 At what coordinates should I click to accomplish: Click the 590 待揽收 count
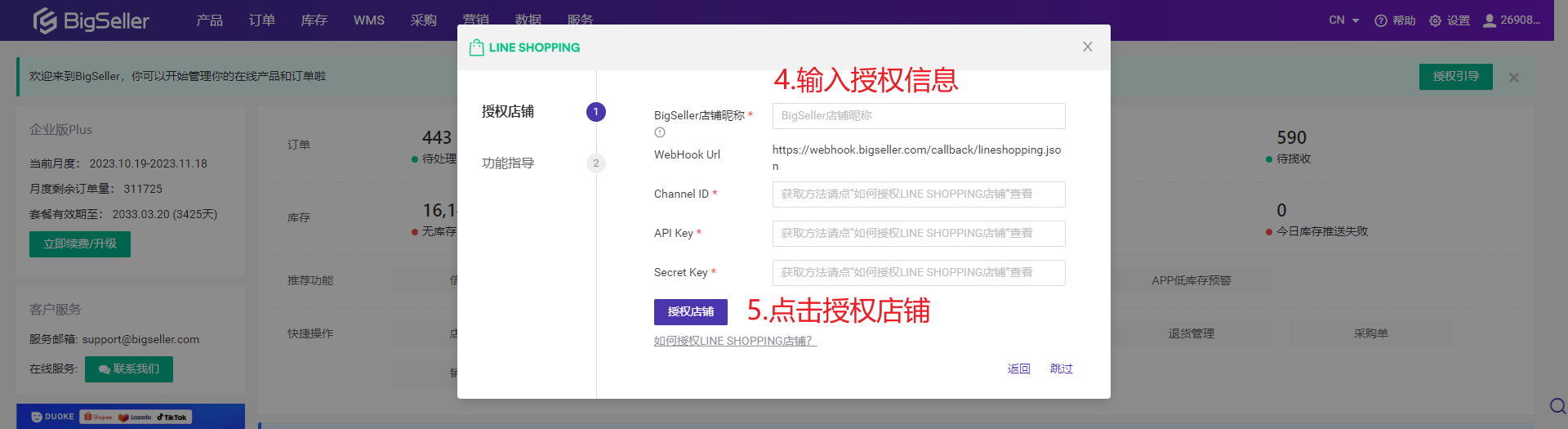[1292, 138]
